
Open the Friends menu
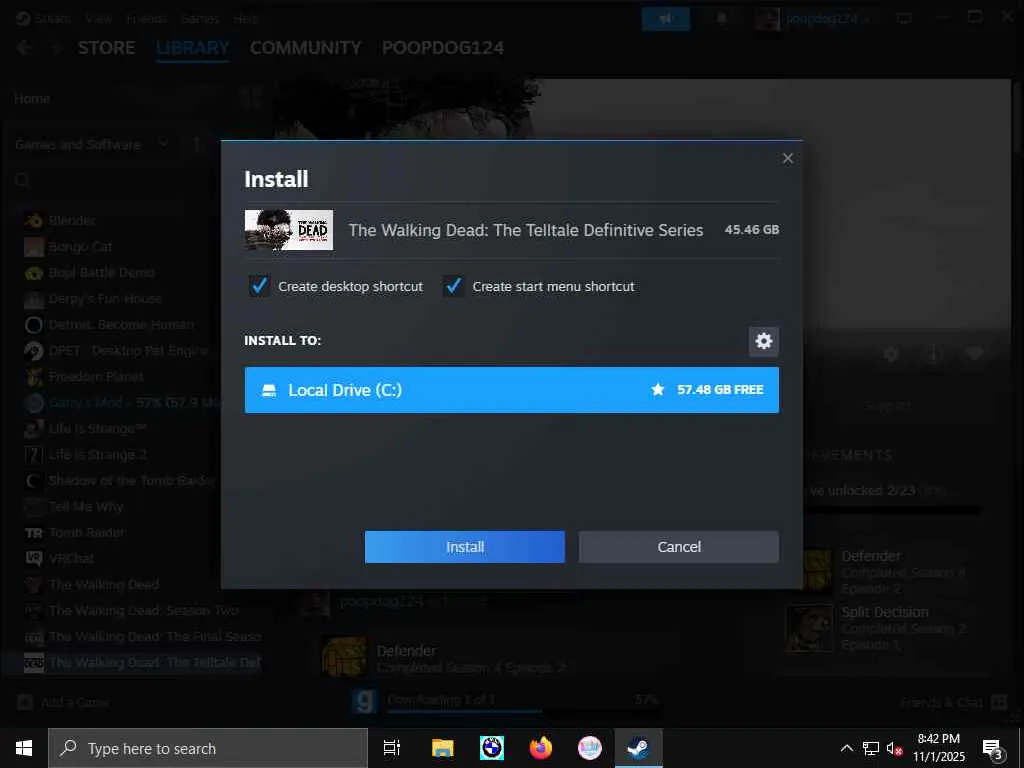tap(146, 18)
